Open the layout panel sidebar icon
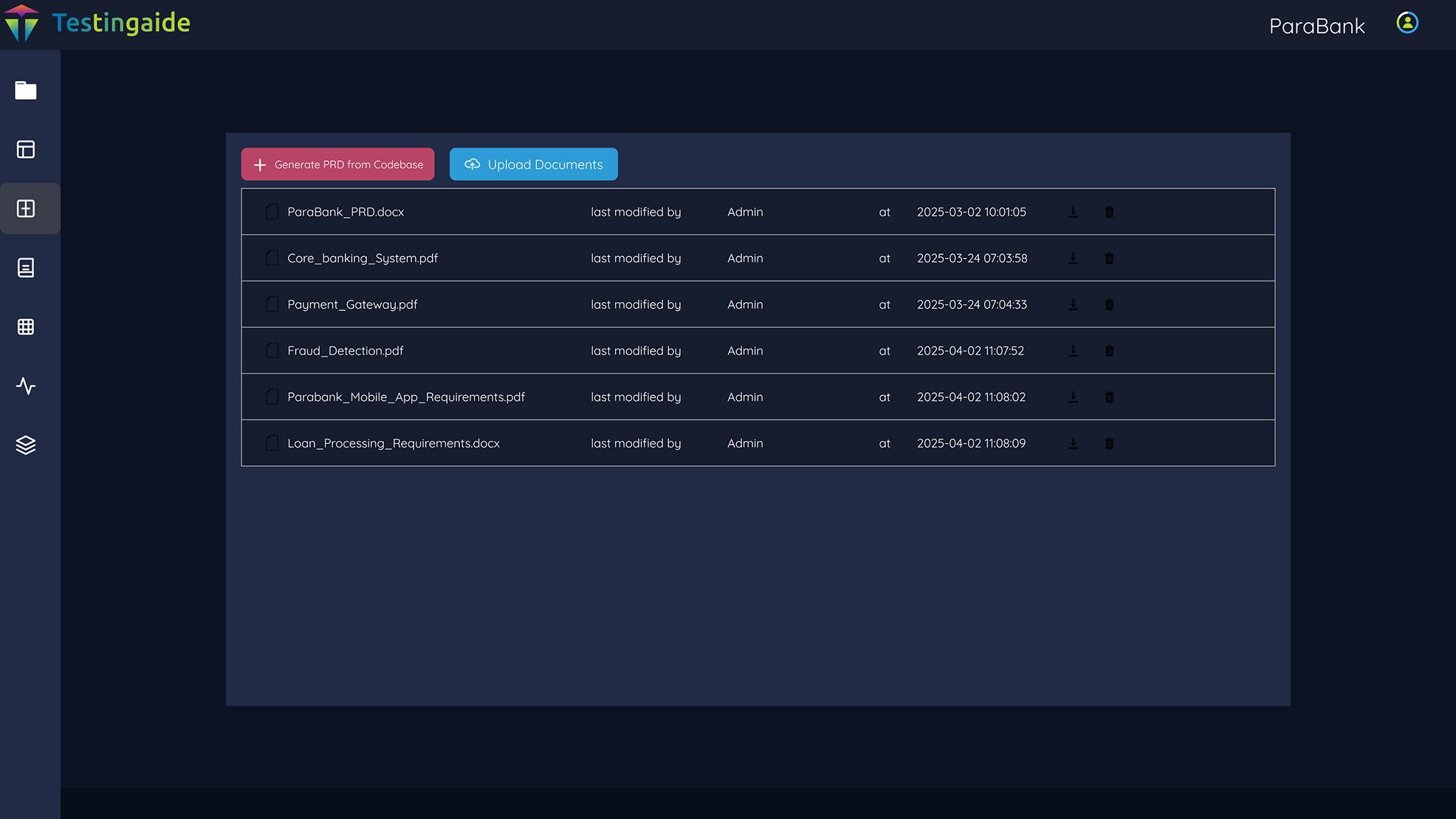 point(26,149)
